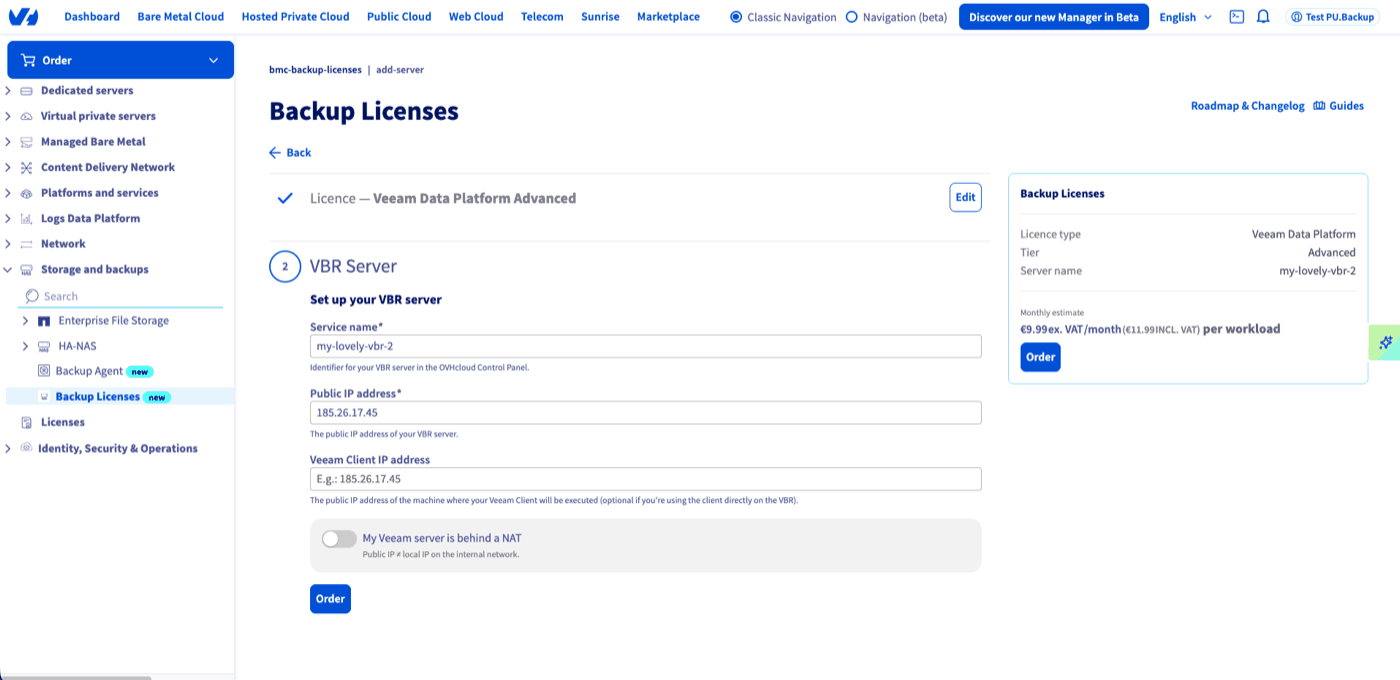Expand the Order dropdown menu
Viewport: 1400px width, 680px height.
pos(213,60)
